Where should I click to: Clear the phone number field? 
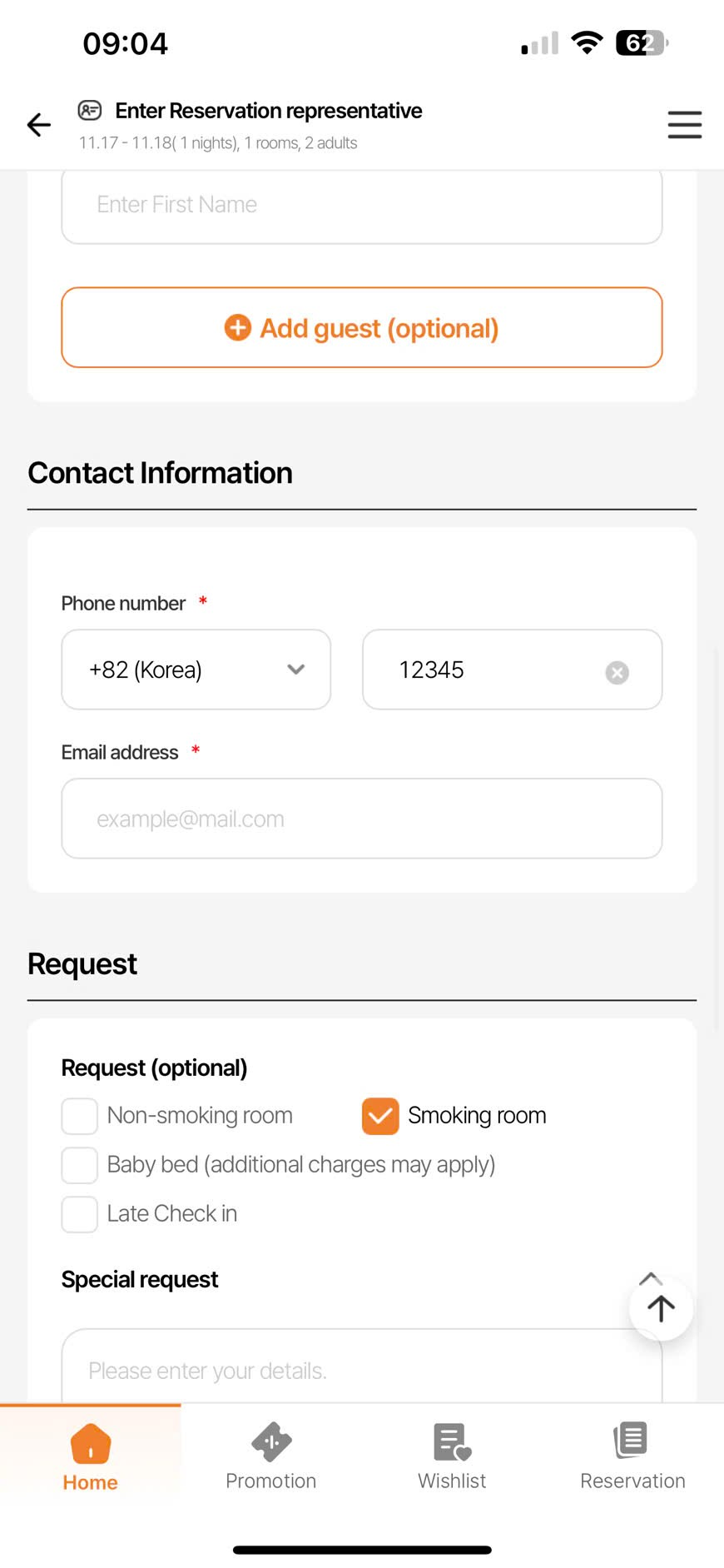617,673
